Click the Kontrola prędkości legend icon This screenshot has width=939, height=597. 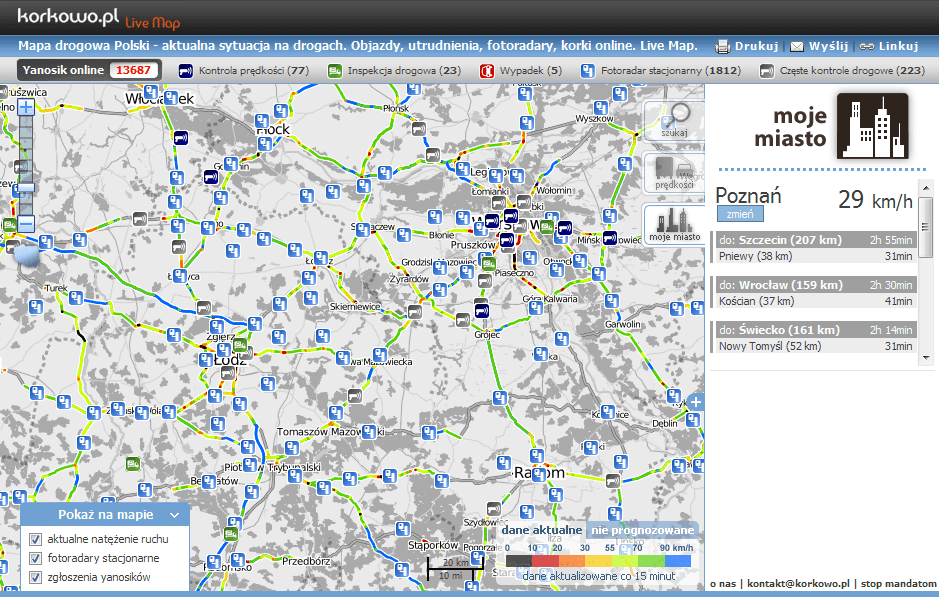click(x=185, y=71)
